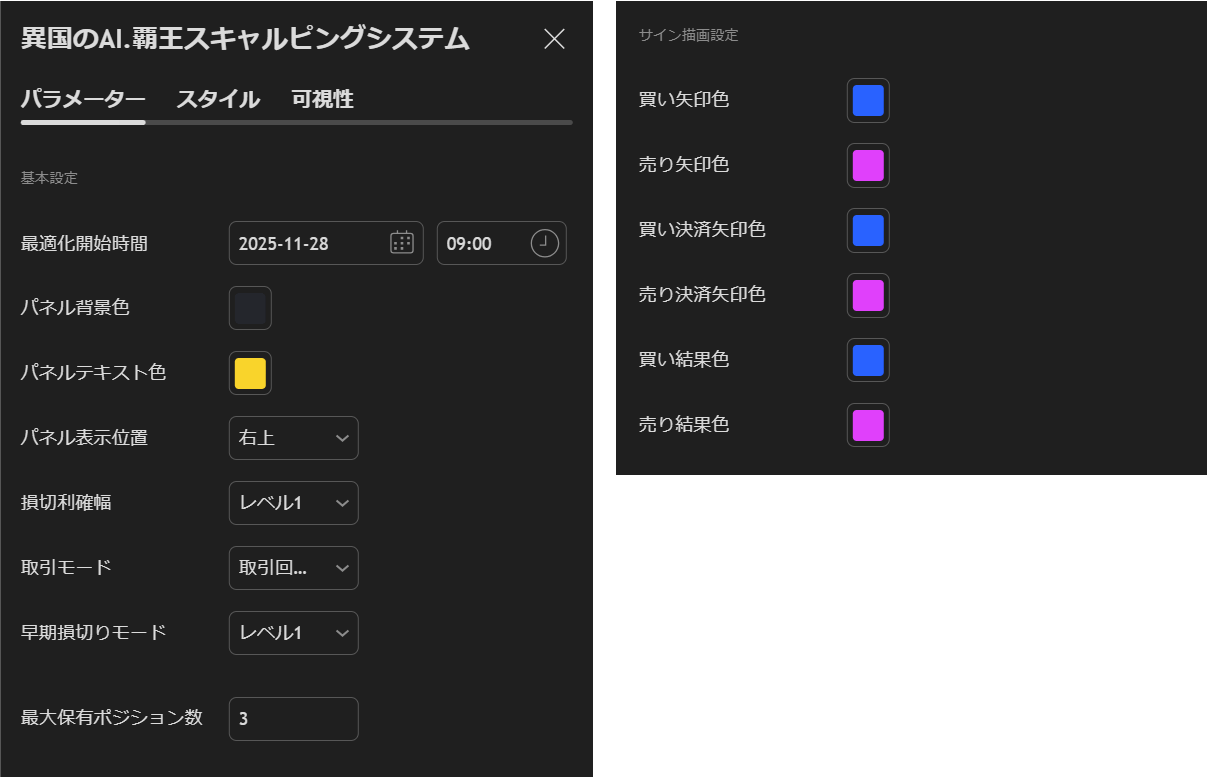Expand the 取引モード dropdown
The image size is (1208, 777).
click(x=293, y=568)
